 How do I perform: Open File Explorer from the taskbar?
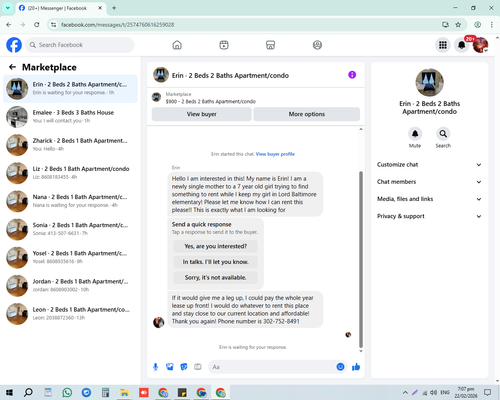[124, 392]
